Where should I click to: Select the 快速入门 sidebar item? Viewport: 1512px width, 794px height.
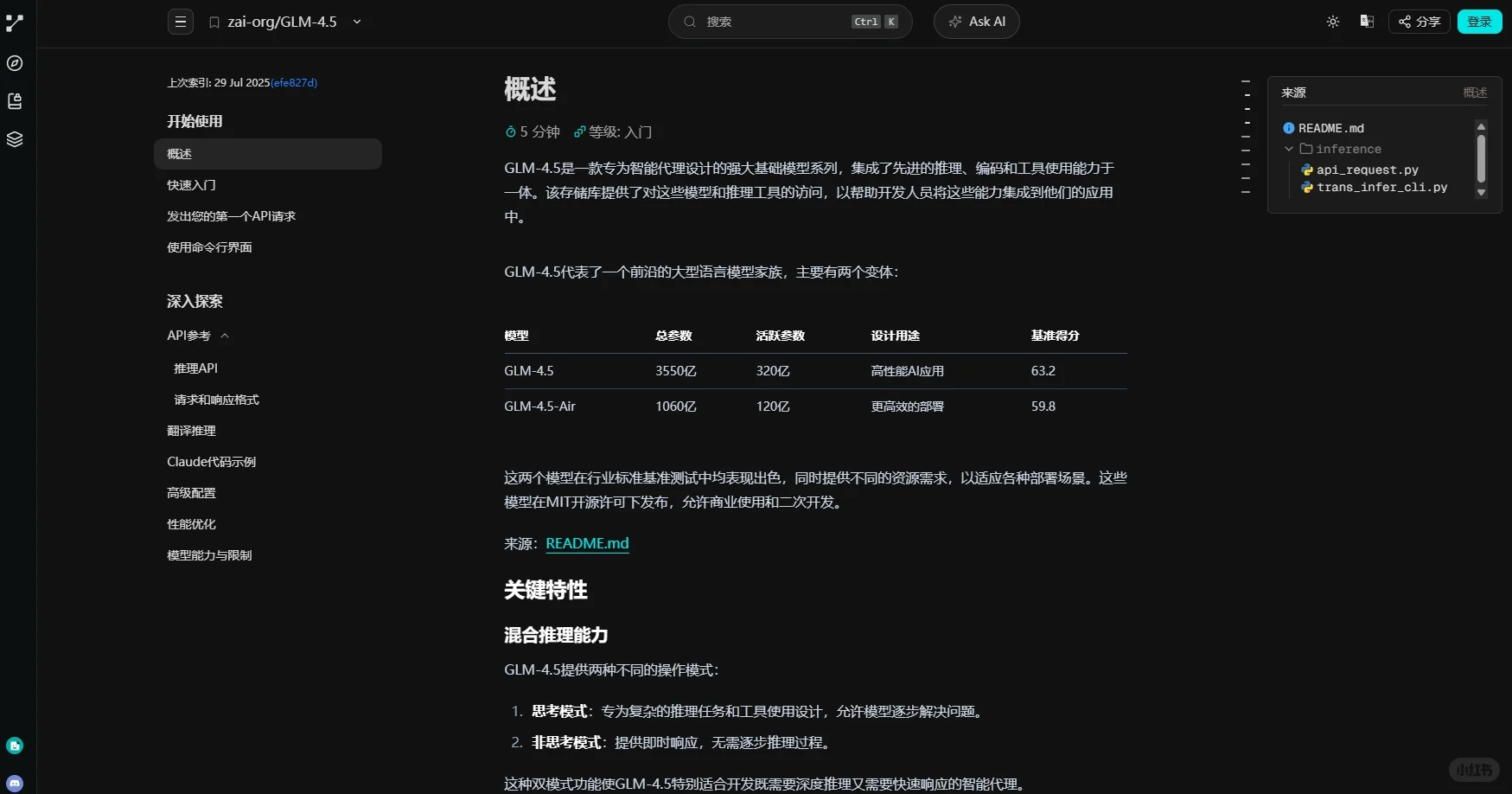click(x=191, y=184)
